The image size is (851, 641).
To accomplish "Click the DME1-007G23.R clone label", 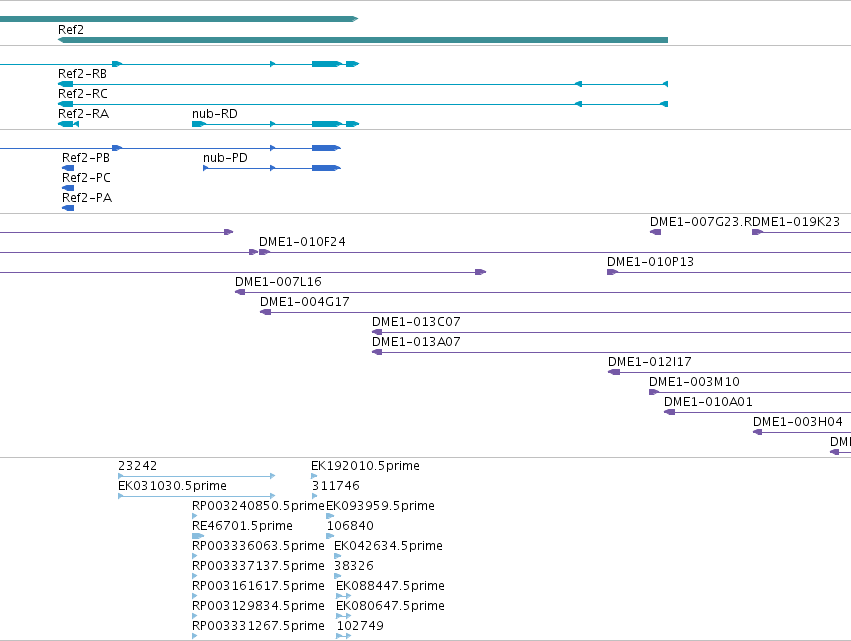I will 701,223.
